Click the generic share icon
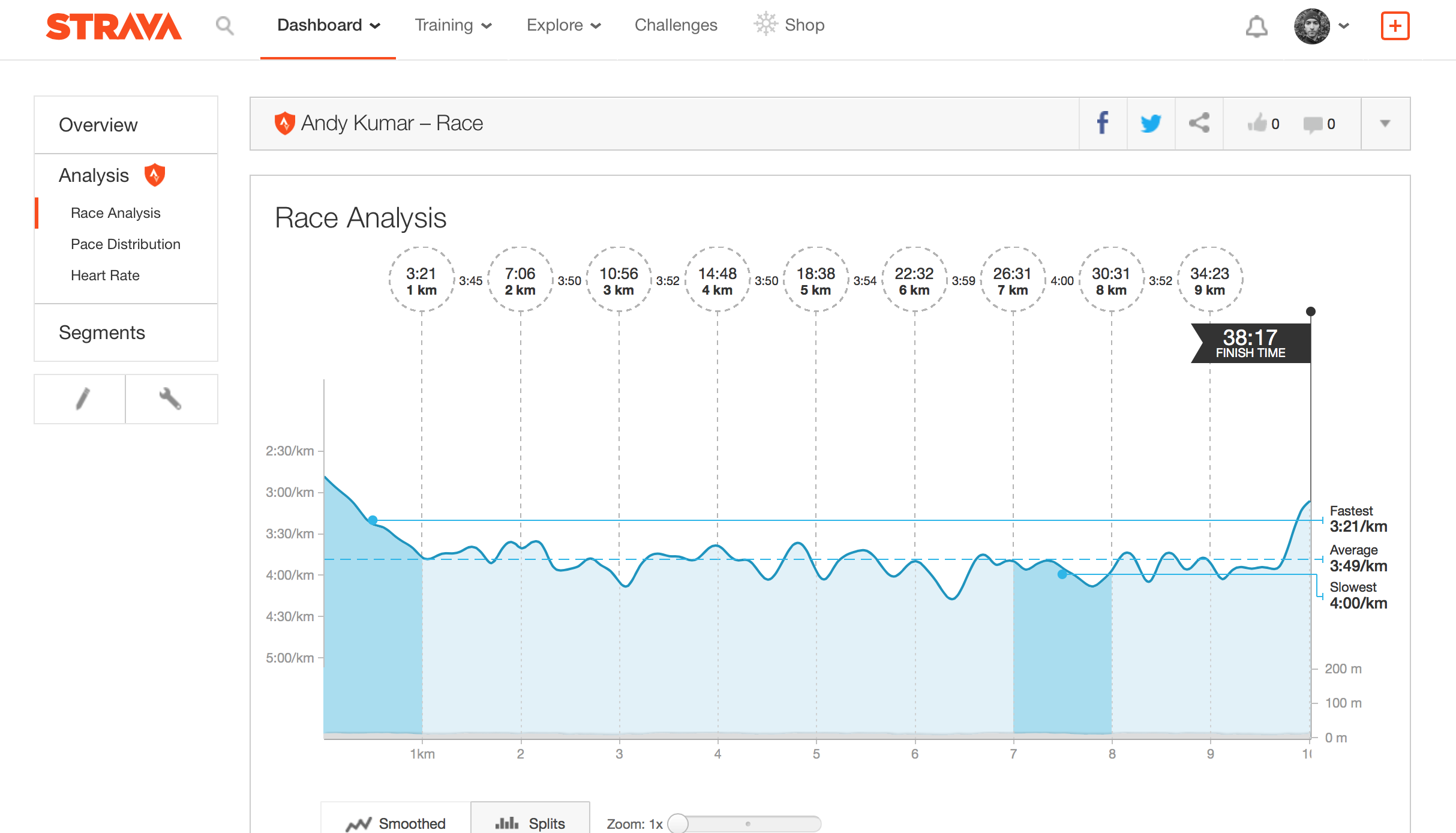1456x833 pixels. (1199, 124)
